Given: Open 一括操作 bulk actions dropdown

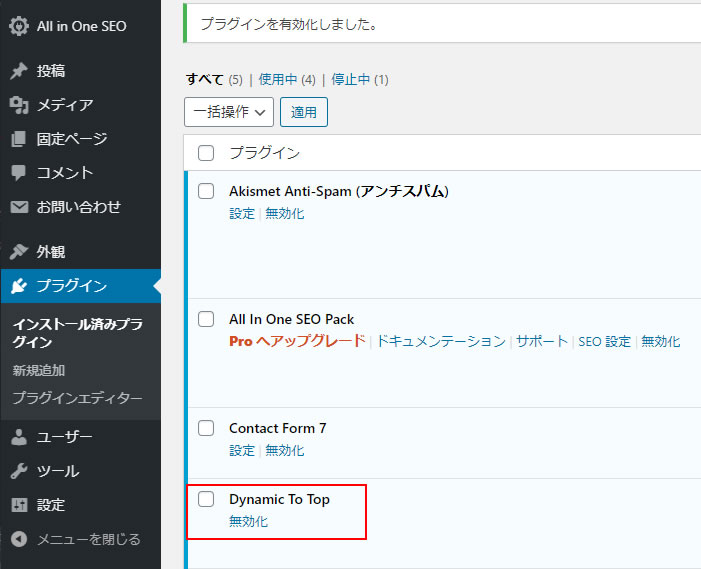Looking at the screenshot, I should tap(229, 112).
